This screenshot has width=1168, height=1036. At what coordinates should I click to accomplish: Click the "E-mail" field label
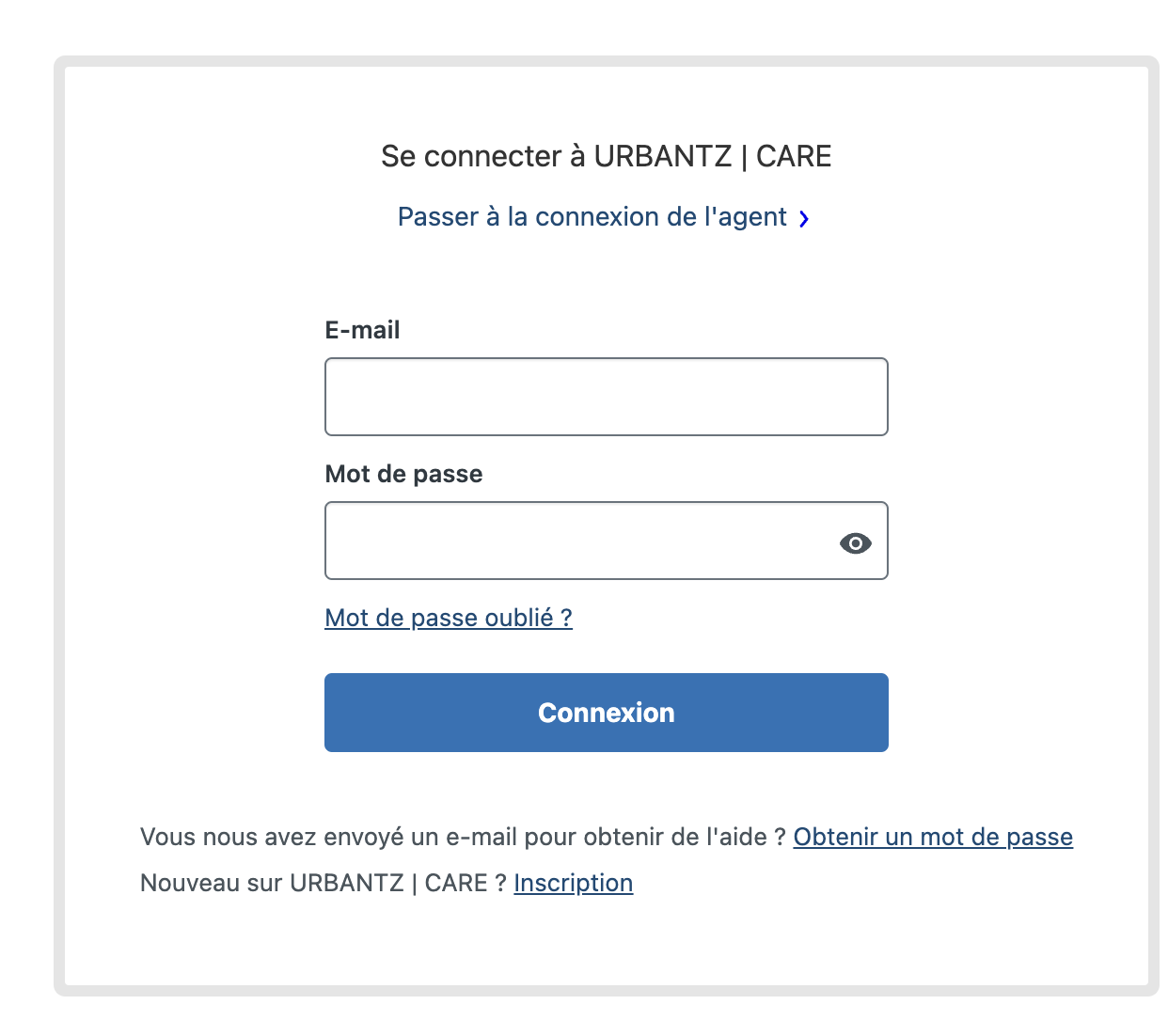(x=362, y=330)
